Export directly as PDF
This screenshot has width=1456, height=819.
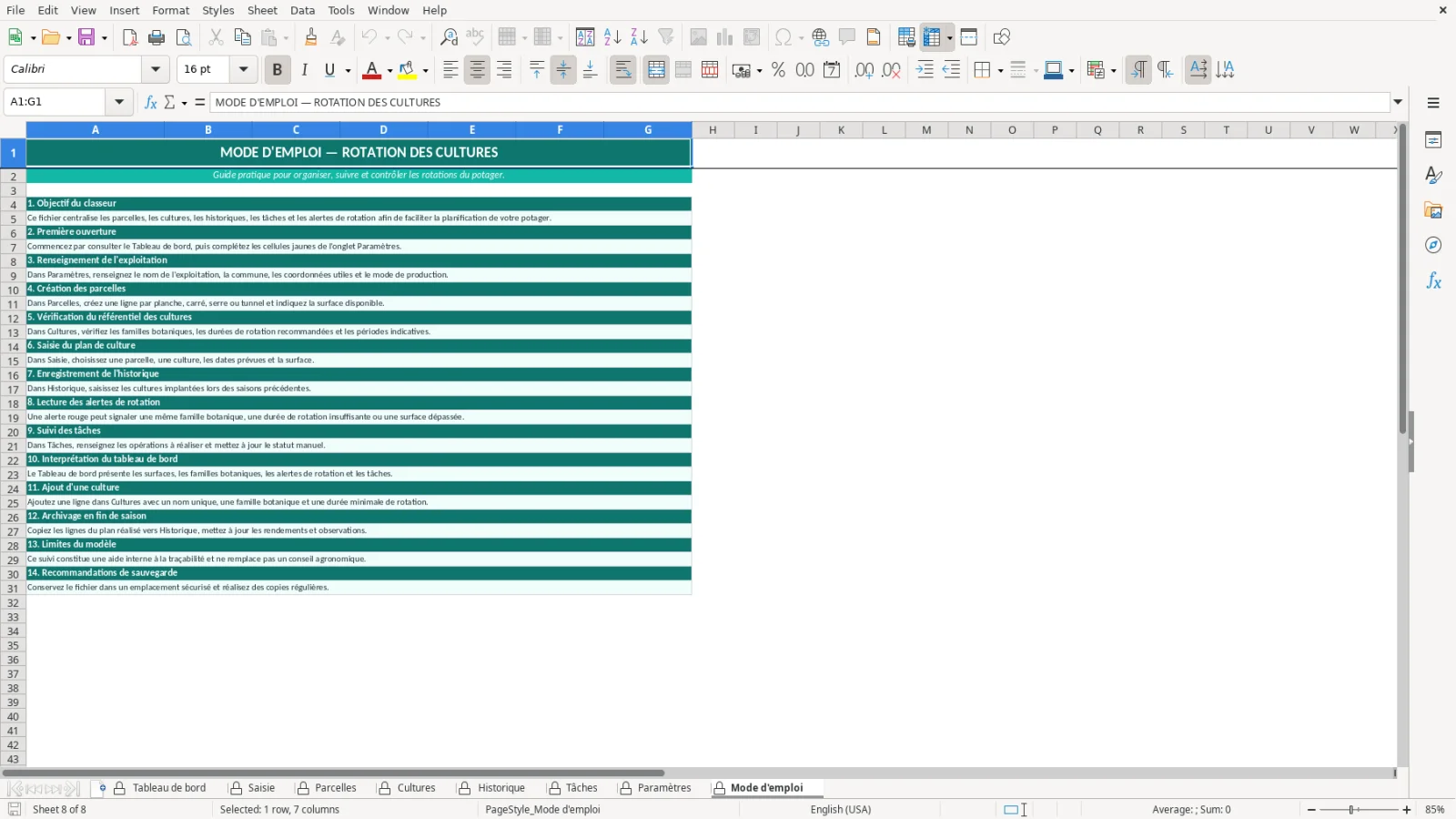click(x=130, y=37)
